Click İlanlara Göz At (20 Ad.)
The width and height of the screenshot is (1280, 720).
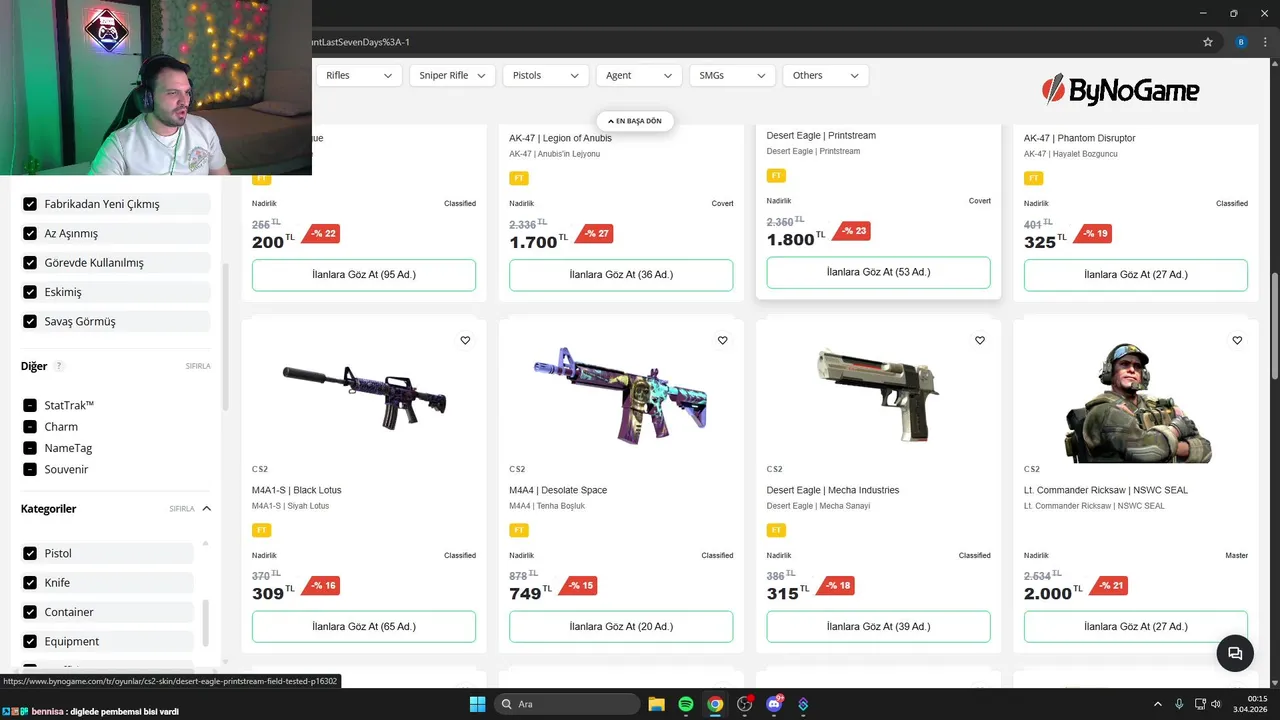[x=621, y=627]
